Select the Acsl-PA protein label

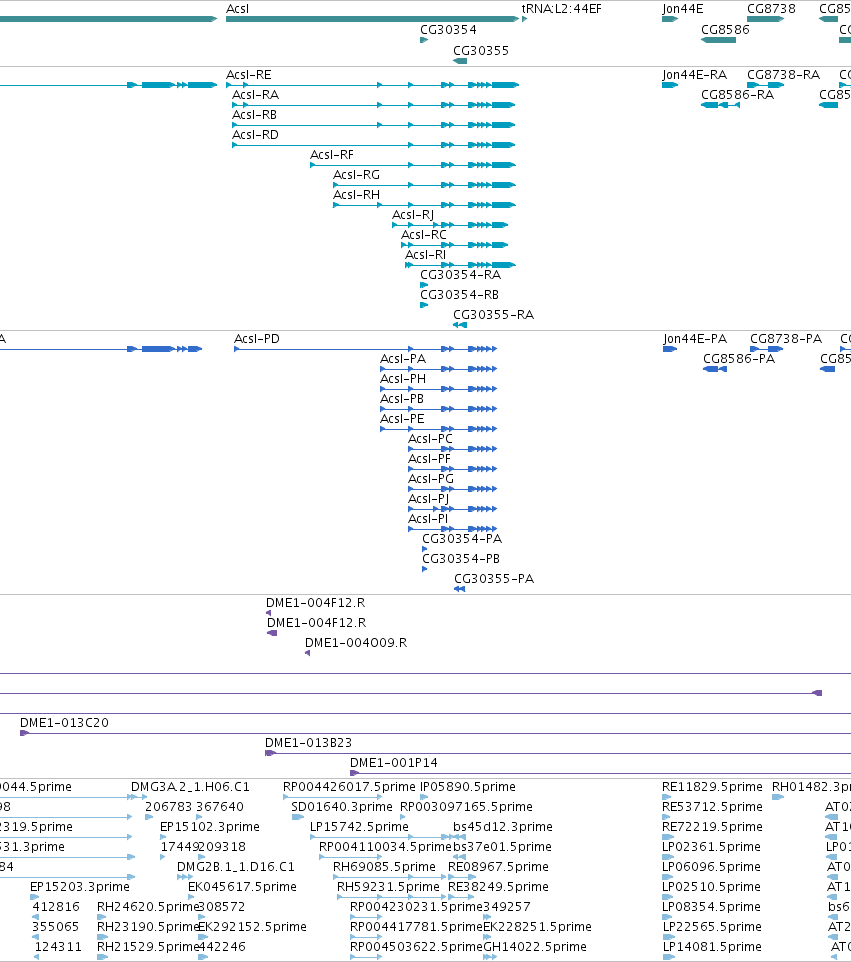click(x=403, y=359)
